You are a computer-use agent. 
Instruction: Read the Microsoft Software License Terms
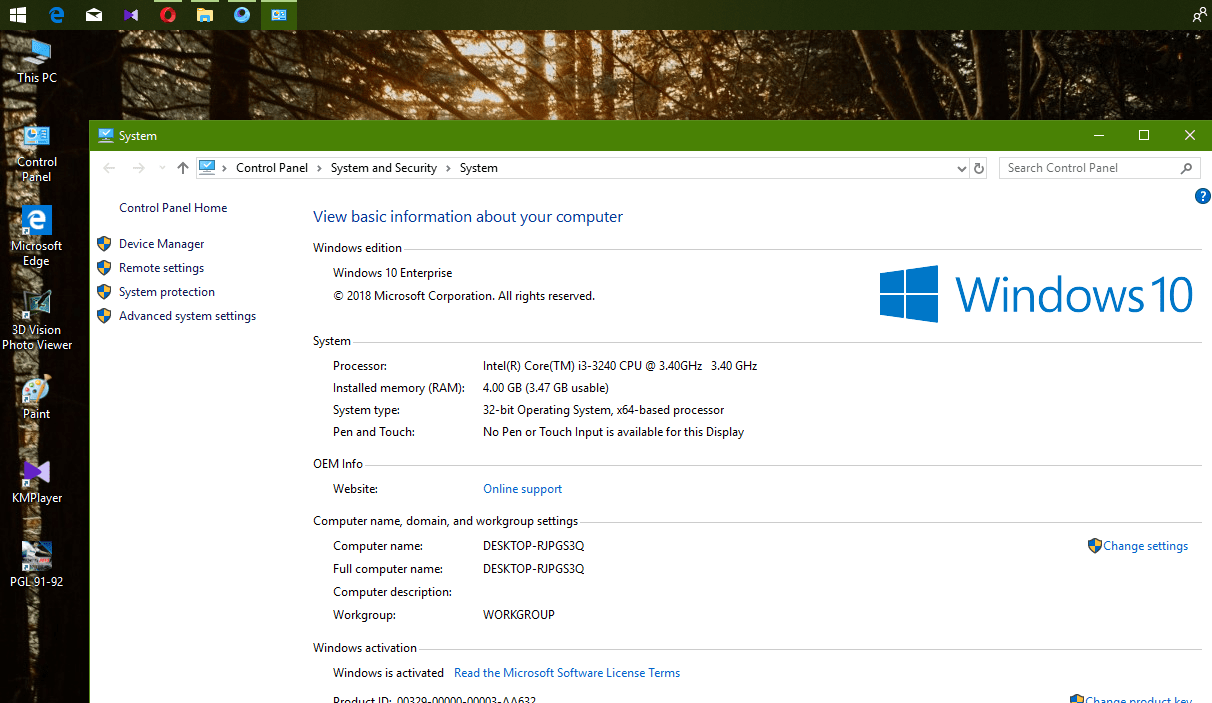click(567, 673)
